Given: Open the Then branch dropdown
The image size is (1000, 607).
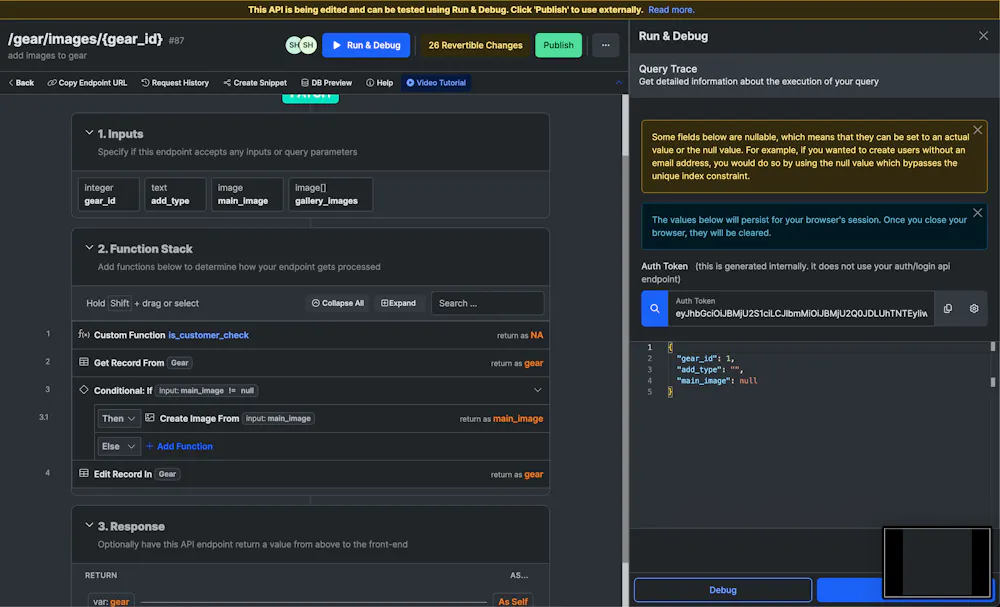Looking at the screenshot, I should click(x=119, y=418).
